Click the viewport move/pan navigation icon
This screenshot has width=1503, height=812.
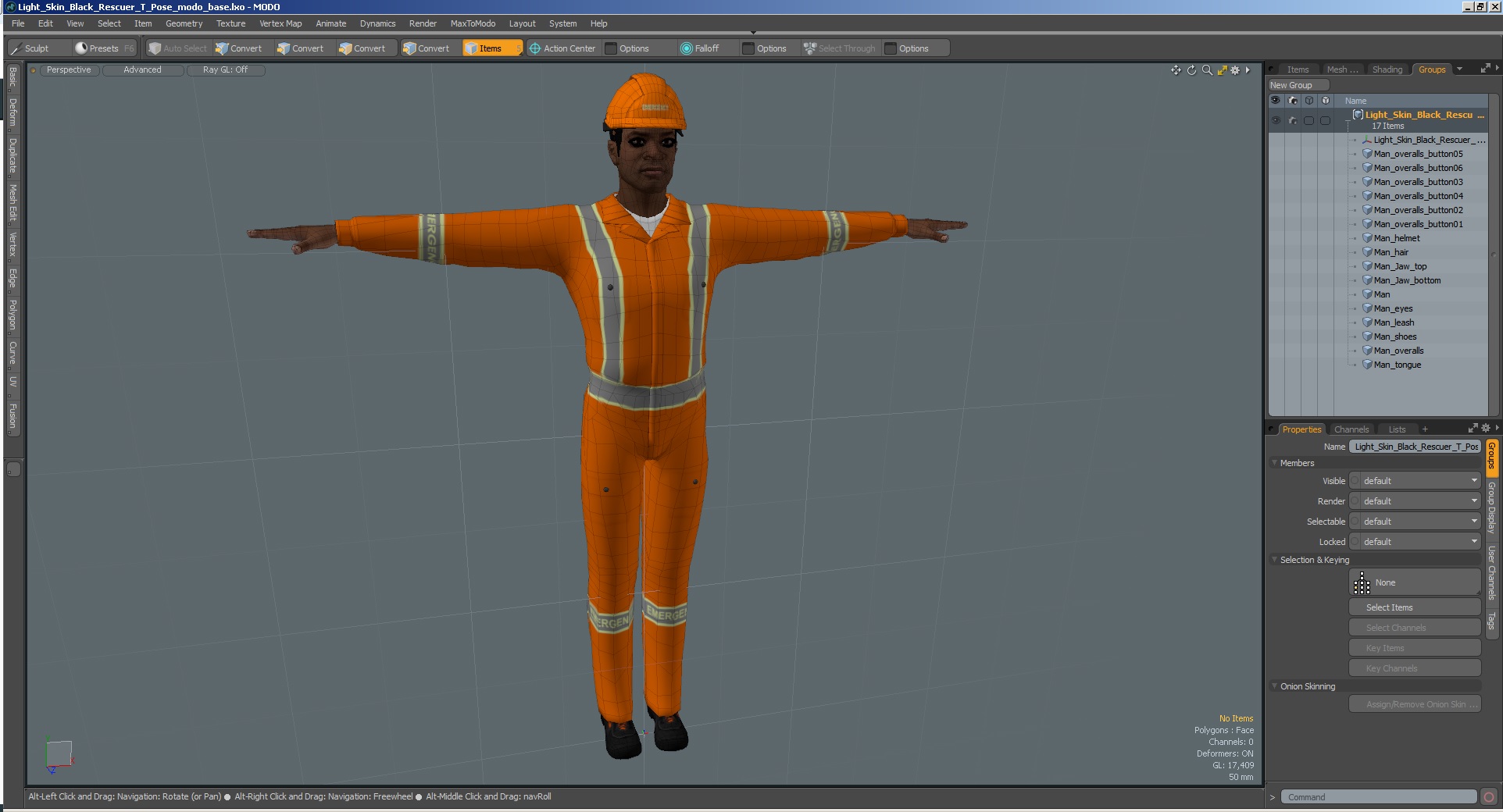1176,70
